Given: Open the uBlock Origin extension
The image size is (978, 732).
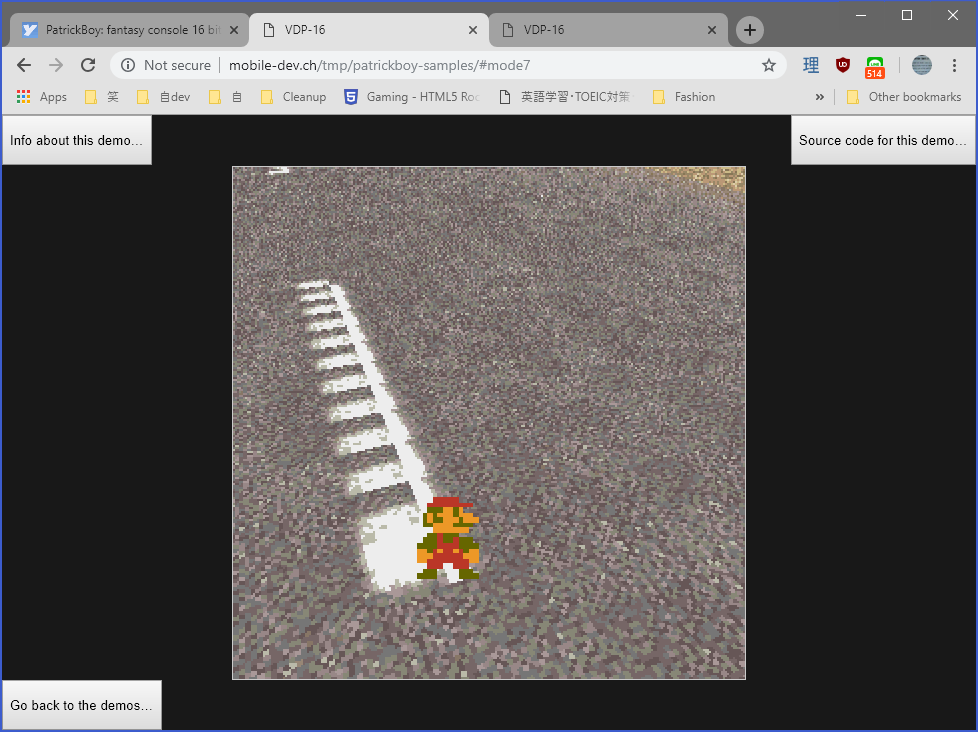Looking at the screenshot, I should [843, 65].
